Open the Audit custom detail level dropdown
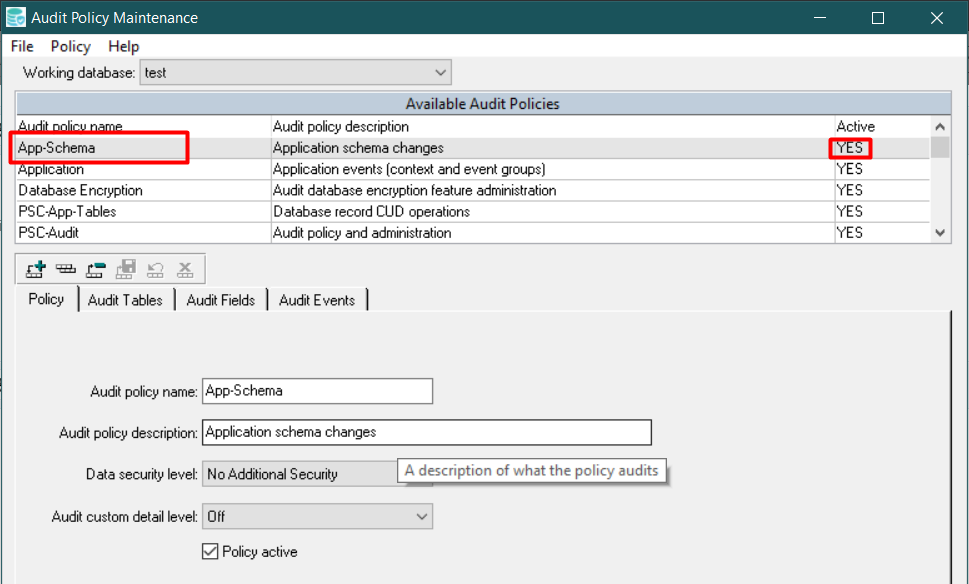Viewport: 969px width, 584px height. click(x=422, y=516)
